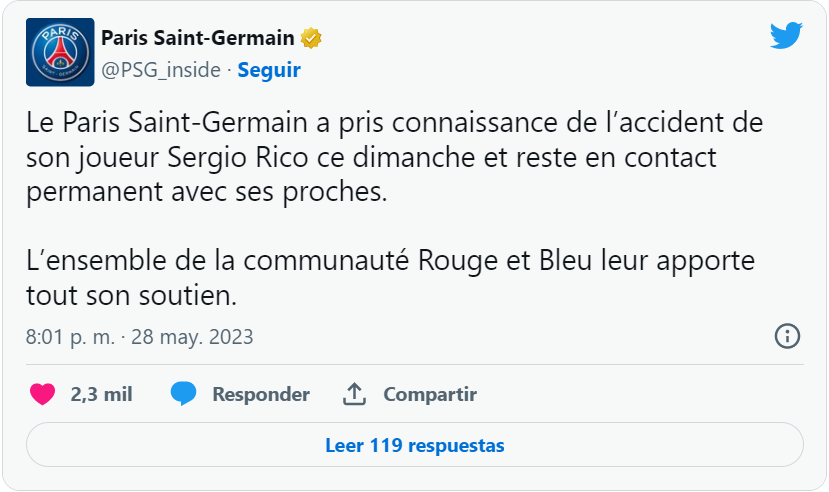This screenshot has width=829, height=492.
Task: Open the Paris Saint-Germain display name
Action: pyautogui.click(x=198, y=38)
